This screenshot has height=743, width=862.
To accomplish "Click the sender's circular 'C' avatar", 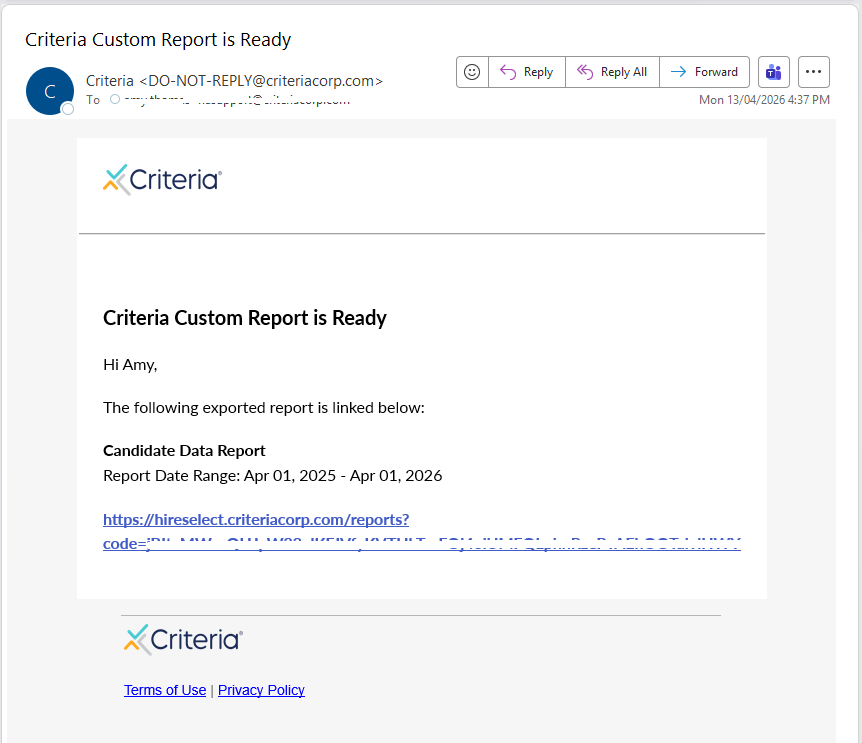I will 49,91.
